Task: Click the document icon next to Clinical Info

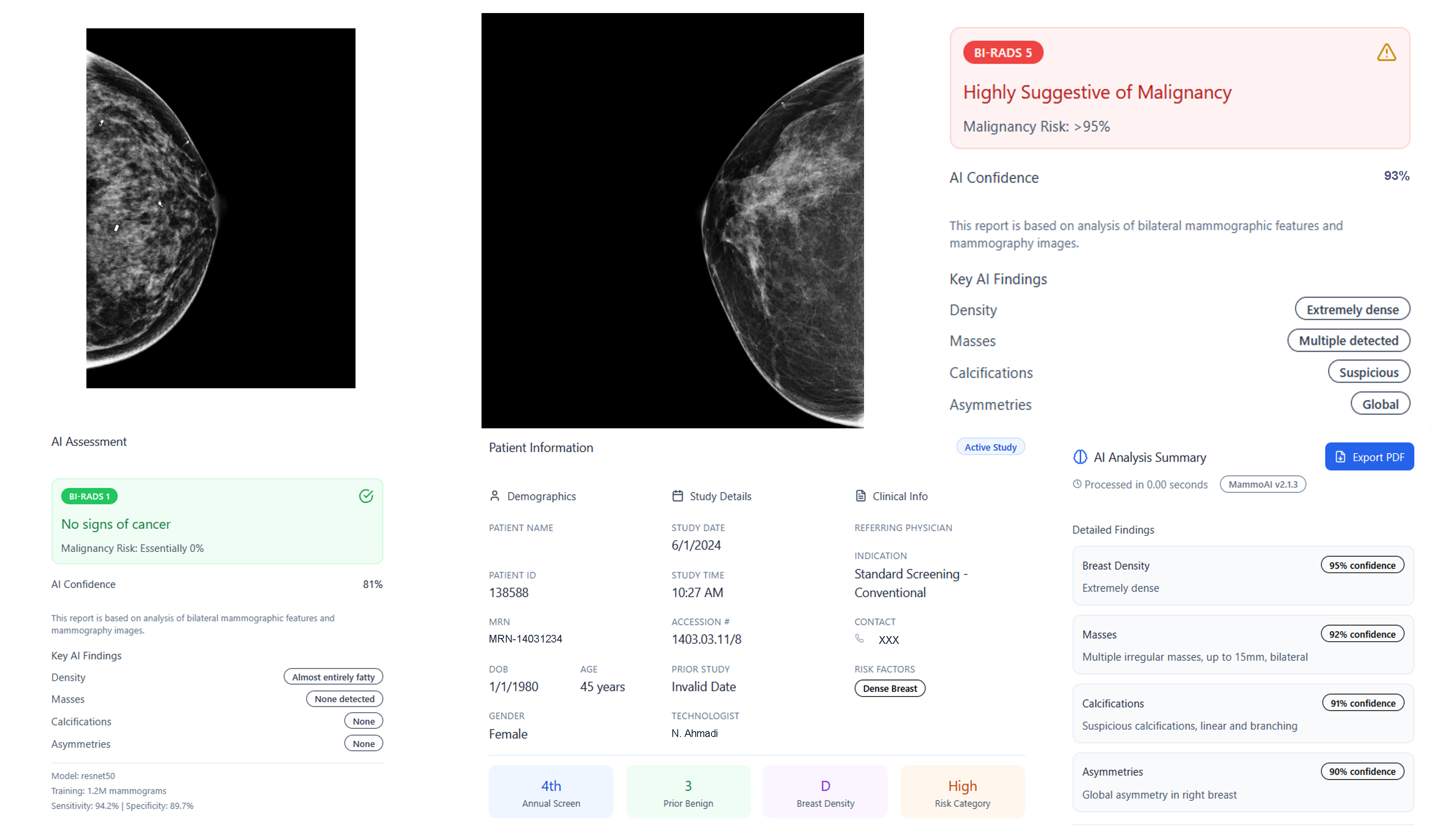Action: [x=860, y=496]
